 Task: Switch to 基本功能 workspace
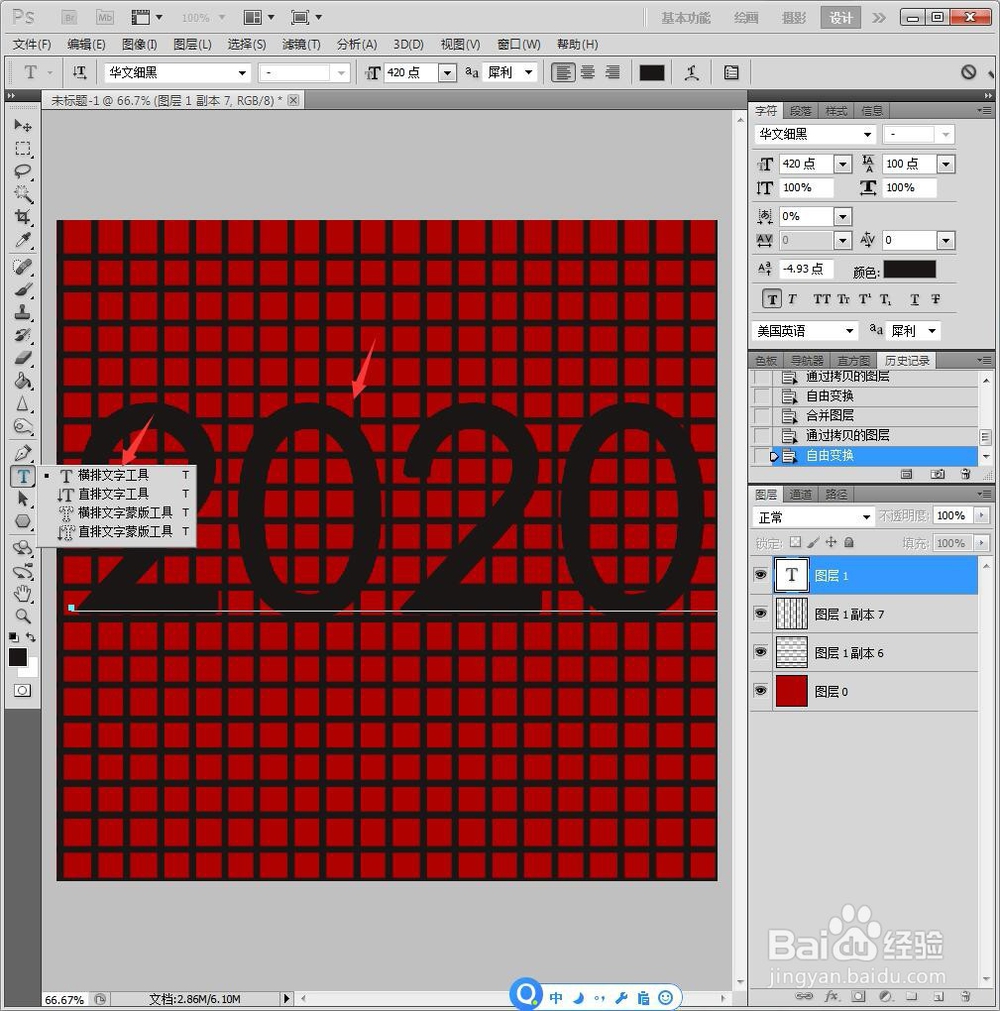685,17
